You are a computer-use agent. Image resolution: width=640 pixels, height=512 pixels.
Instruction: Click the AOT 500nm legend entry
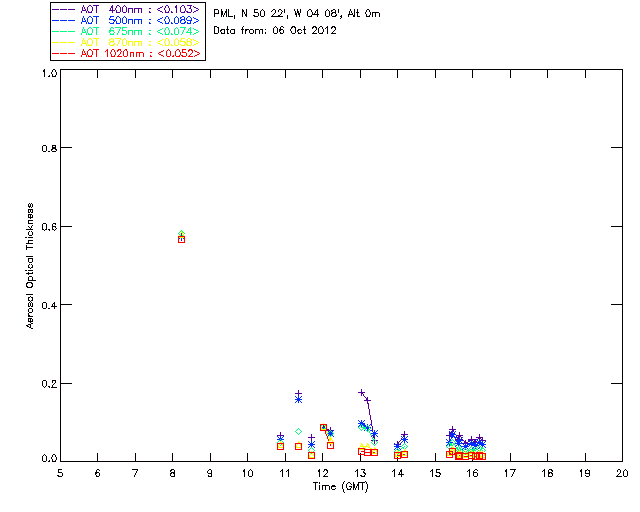pos(127,20)
